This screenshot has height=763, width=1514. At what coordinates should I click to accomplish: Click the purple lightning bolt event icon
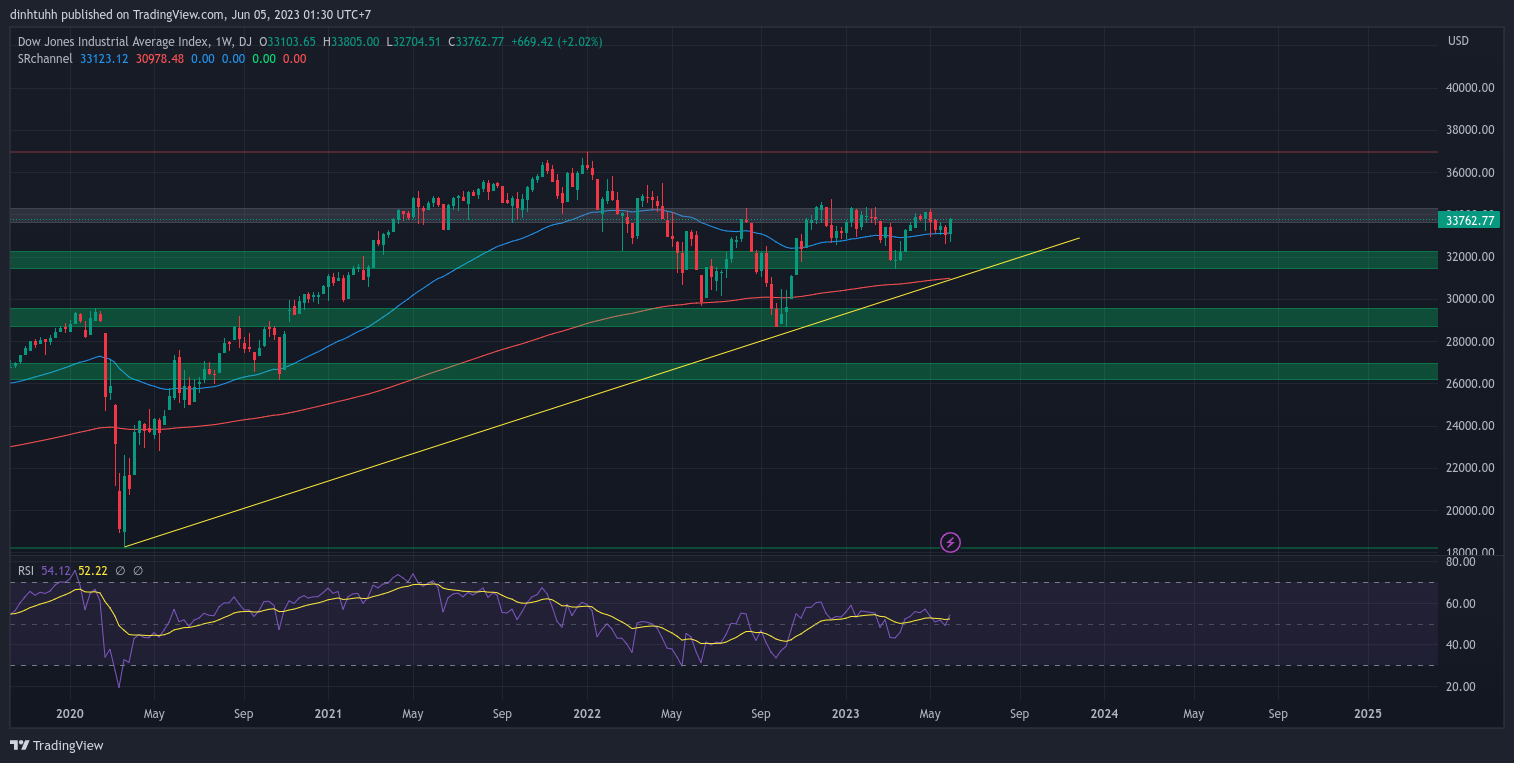tap(951, 542)
